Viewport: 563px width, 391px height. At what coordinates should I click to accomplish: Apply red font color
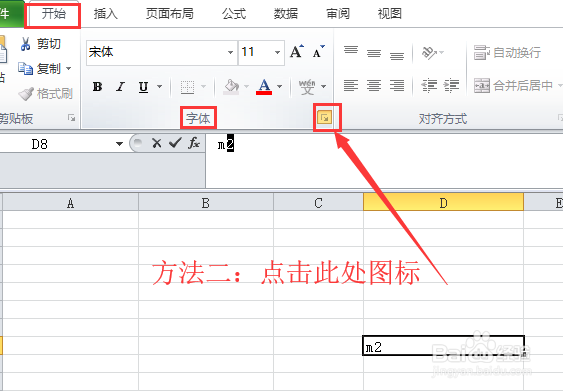264,87
